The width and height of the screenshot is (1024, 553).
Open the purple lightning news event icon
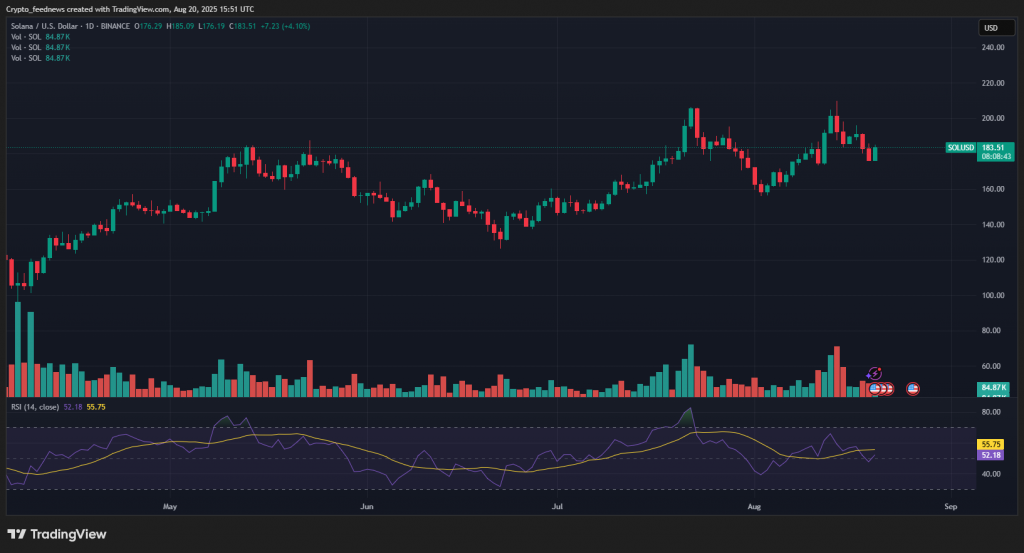[874, 374]
